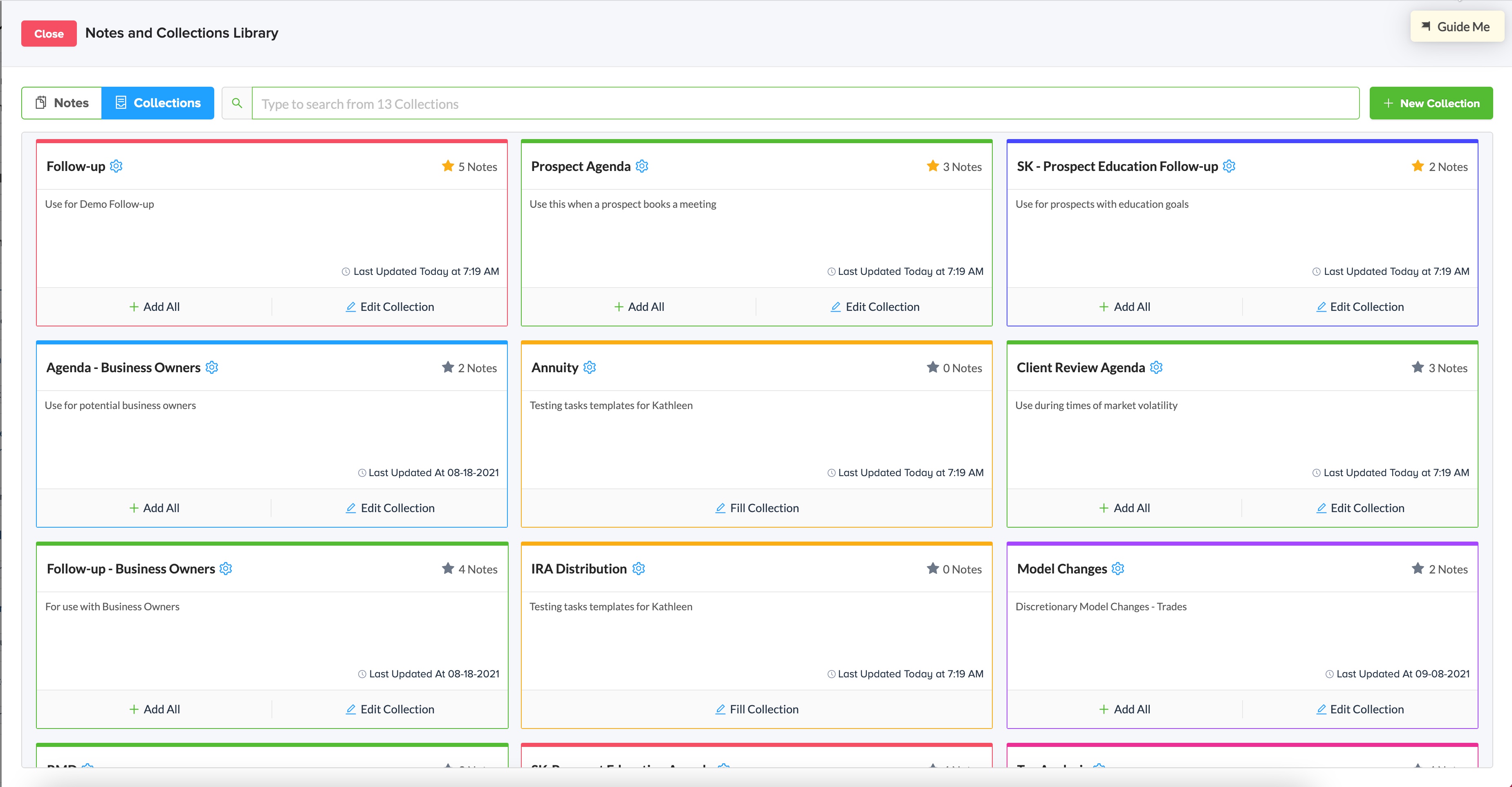
Task: Click gear icon next to Model Changes
Action: (x=1118, y=569)
